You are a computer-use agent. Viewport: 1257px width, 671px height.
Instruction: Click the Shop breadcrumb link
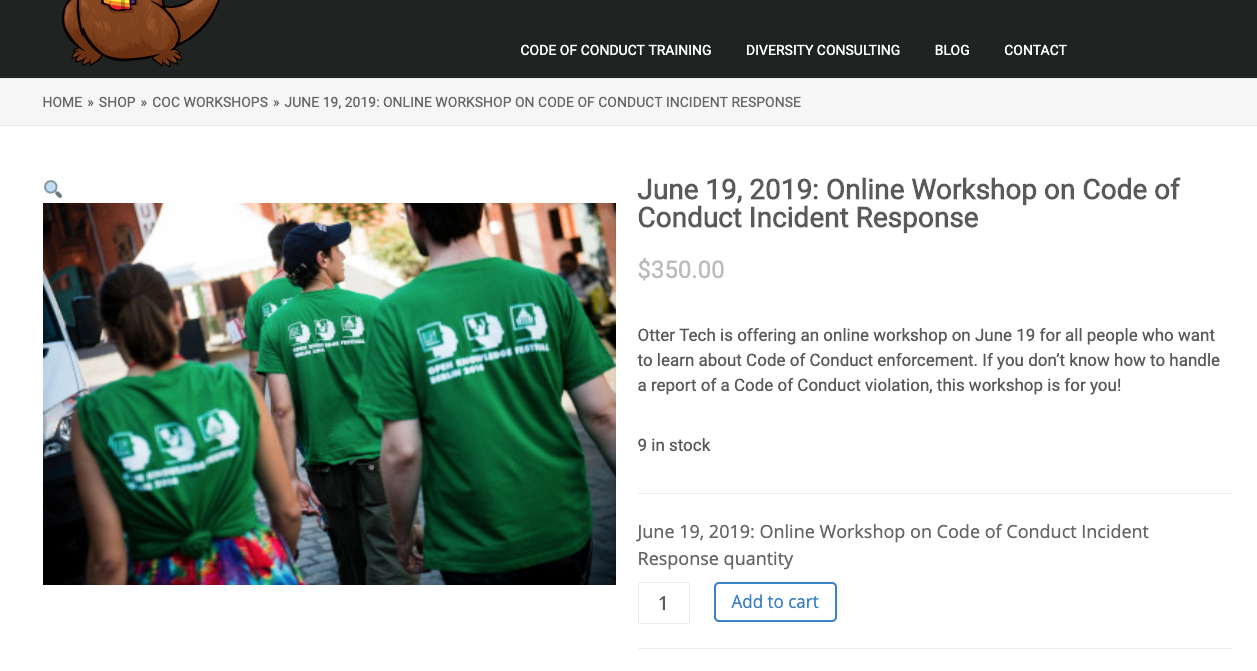(117, 102)
